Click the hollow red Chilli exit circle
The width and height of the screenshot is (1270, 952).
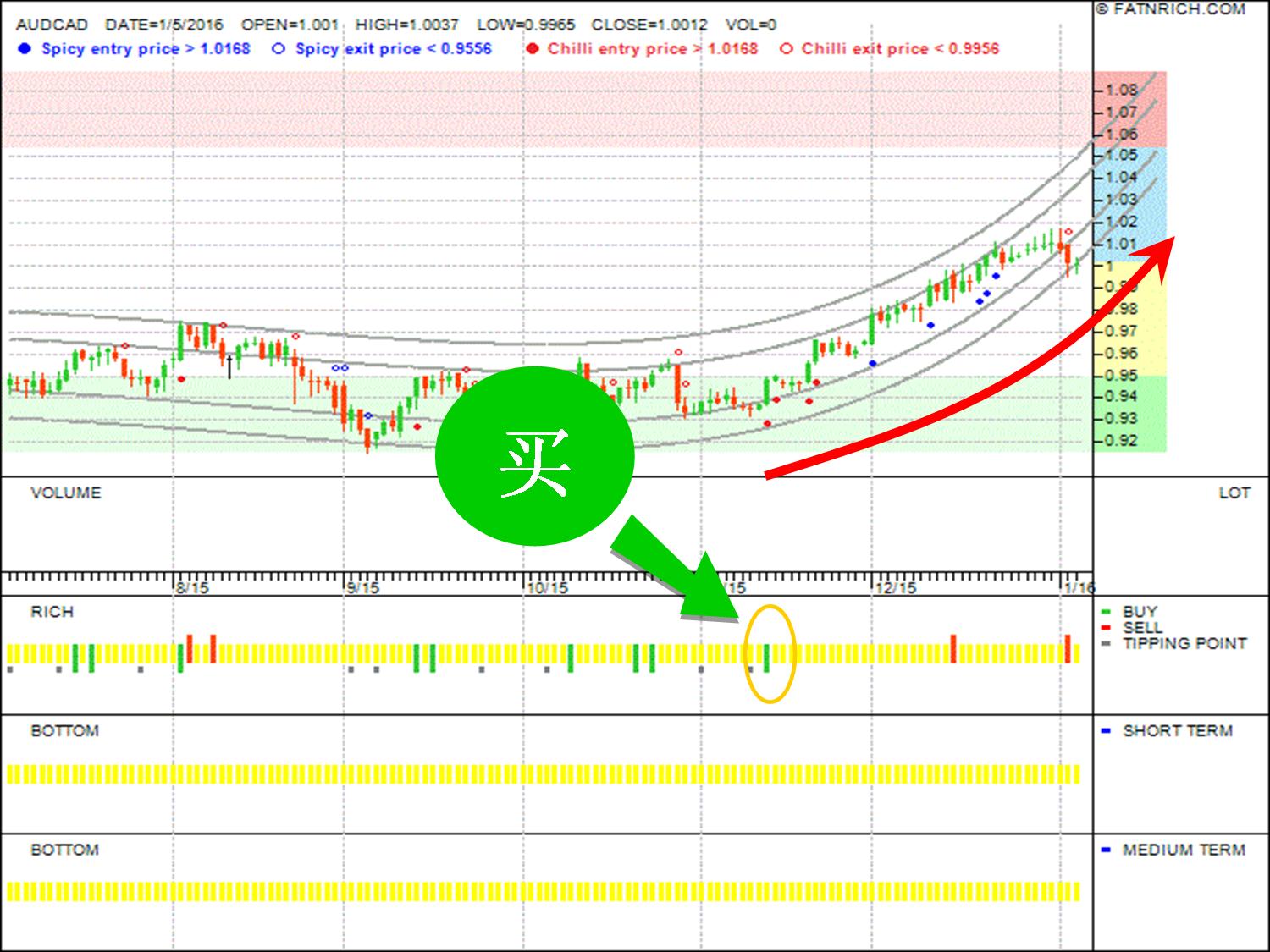(786, 48)
